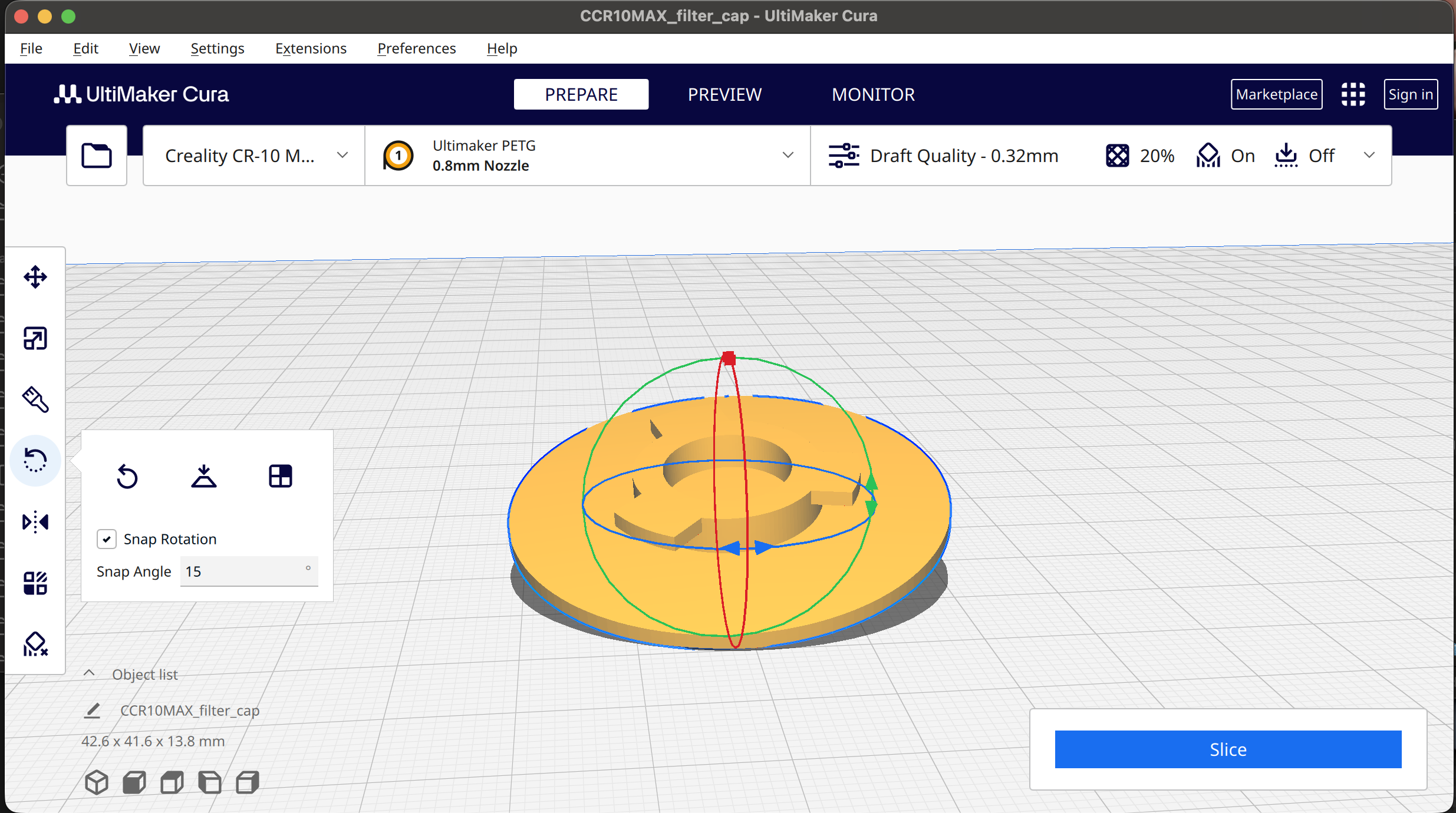This screenshot has height=813, width=1456.
Task: Click the red rotation handle atop the model
Action: (729, 358)
